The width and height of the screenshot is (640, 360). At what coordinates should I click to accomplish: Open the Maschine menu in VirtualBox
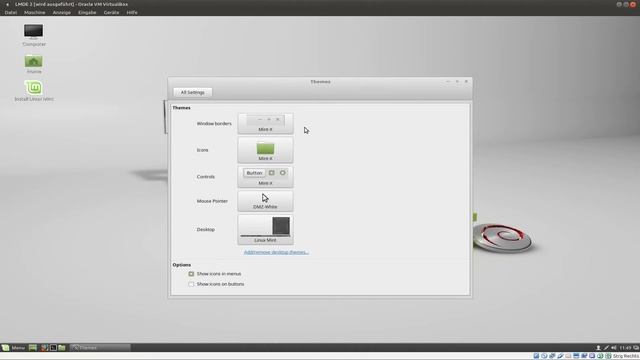[34, 13]
